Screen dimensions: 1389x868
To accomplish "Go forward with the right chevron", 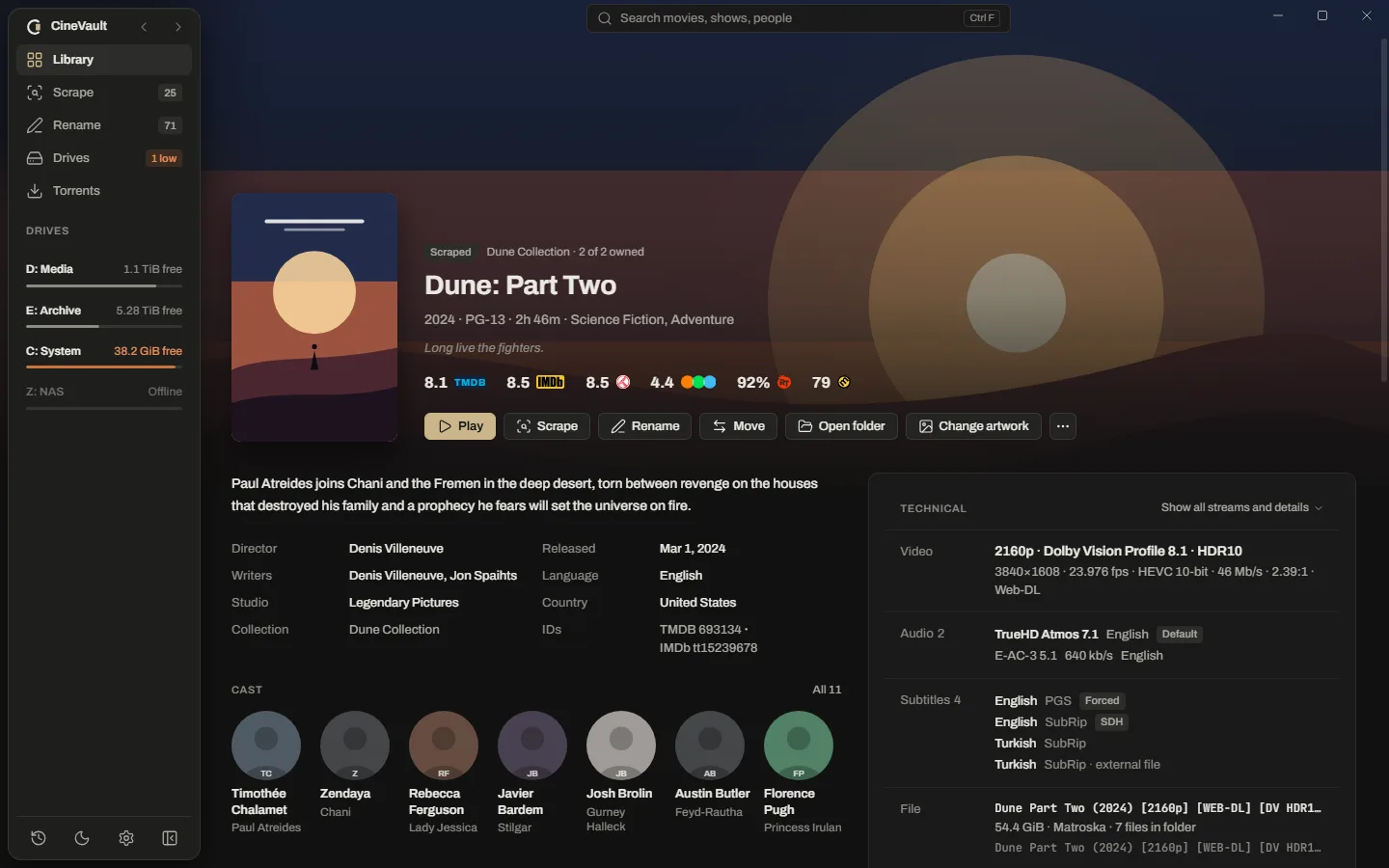I will pos(177,27).
